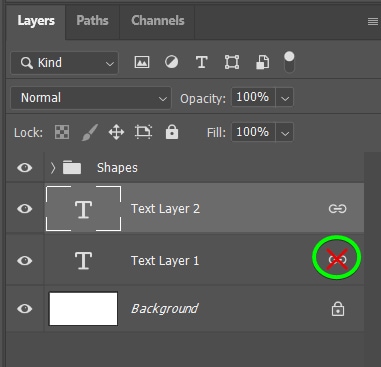Click the Lock all padlock icon
The width and height of the screenshot is (381, 367).
172,132
